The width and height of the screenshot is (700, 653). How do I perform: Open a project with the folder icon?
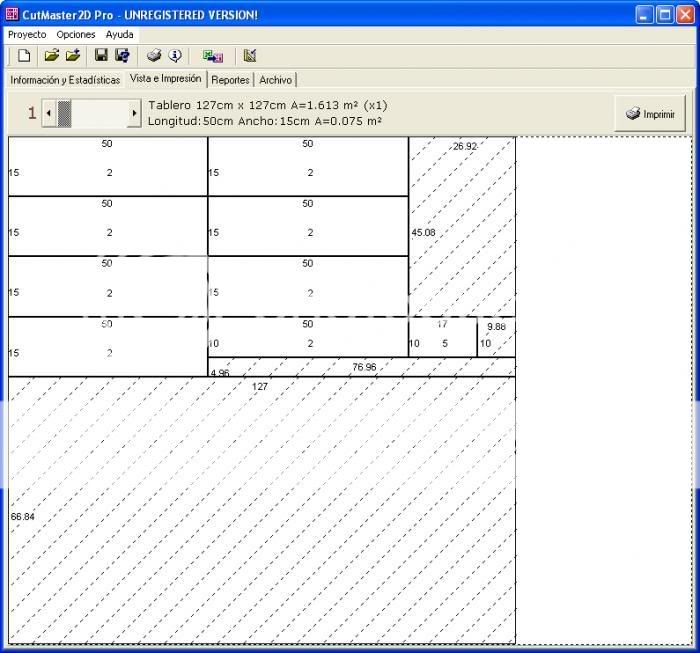click(52, 56)
